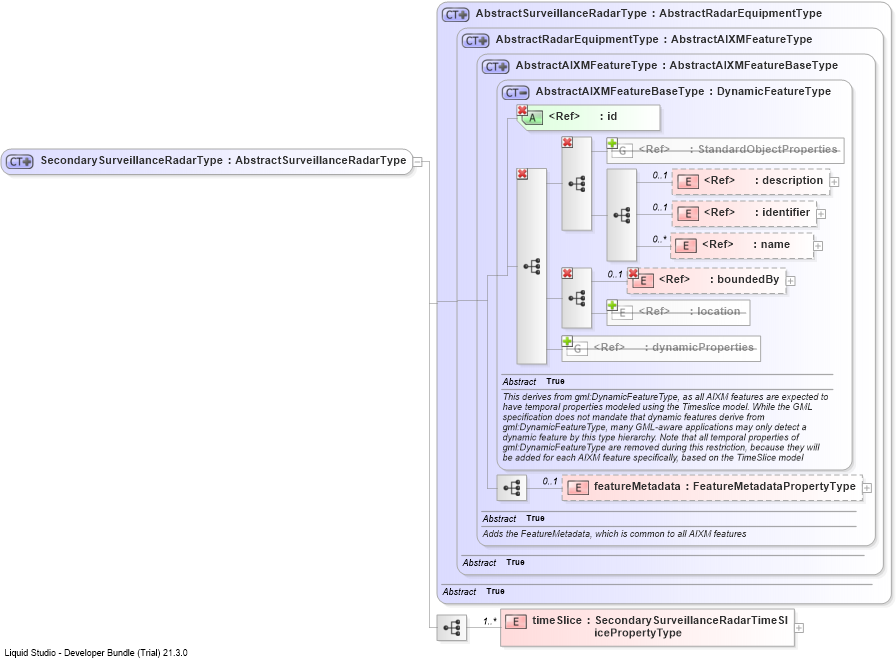Click the struck-through ': location' label
Screen dimensions: 896x658
coord(715,311)
